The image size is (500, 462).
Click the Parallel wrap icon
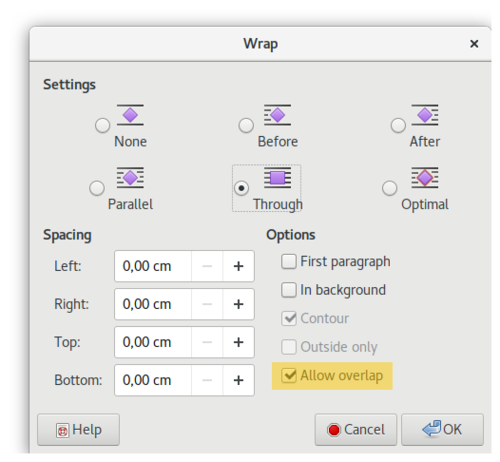[x=130, y=177]
